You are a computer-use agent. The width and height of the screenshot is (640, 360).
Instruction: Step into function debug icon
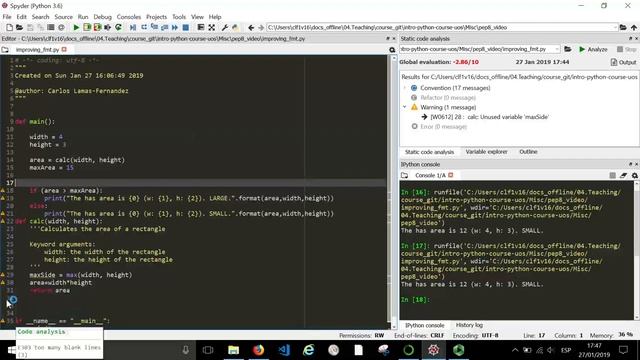click(154, 27)
